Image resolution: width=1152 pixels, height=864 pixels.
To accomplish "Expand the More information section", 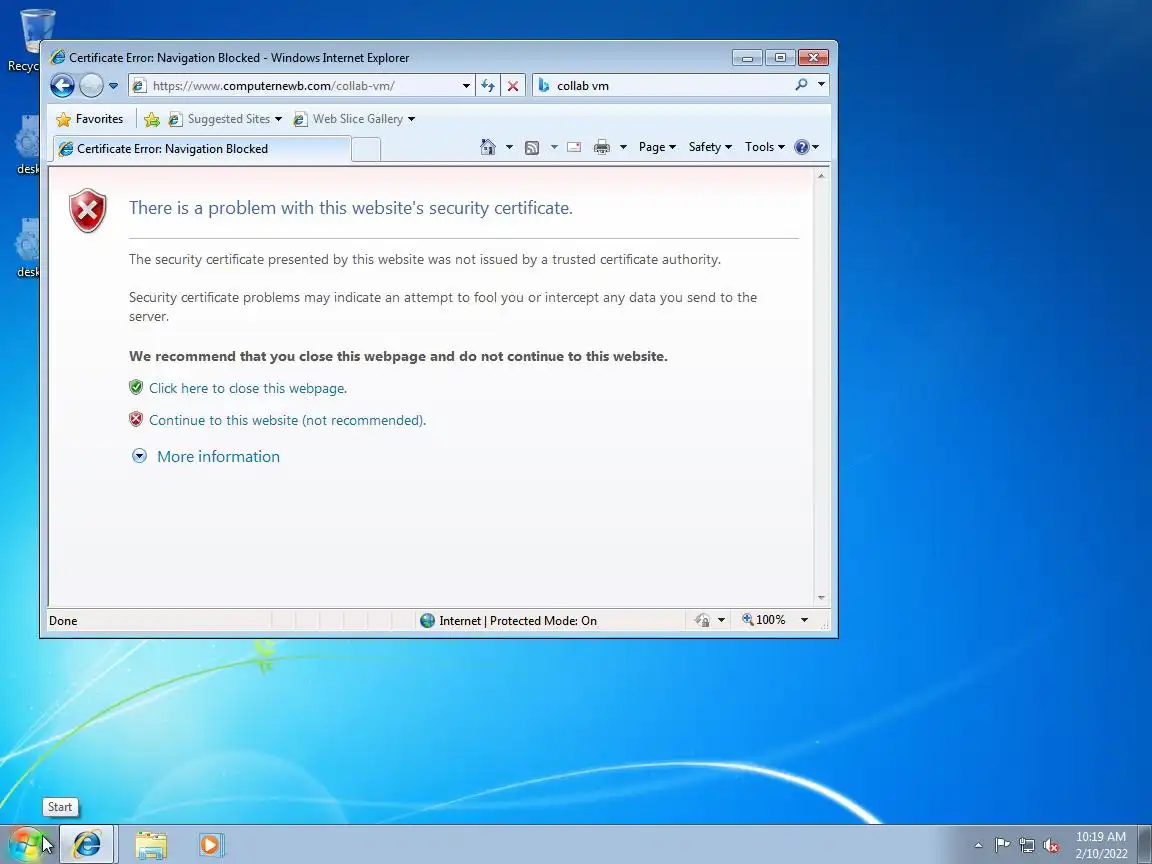I will [x=218, y=456].
